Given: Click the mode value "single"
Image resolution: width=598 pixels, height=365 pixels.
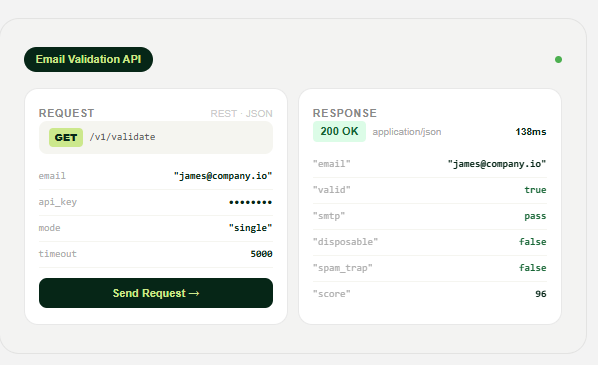Looking at the screenshot, I should (x=250, y=228).
